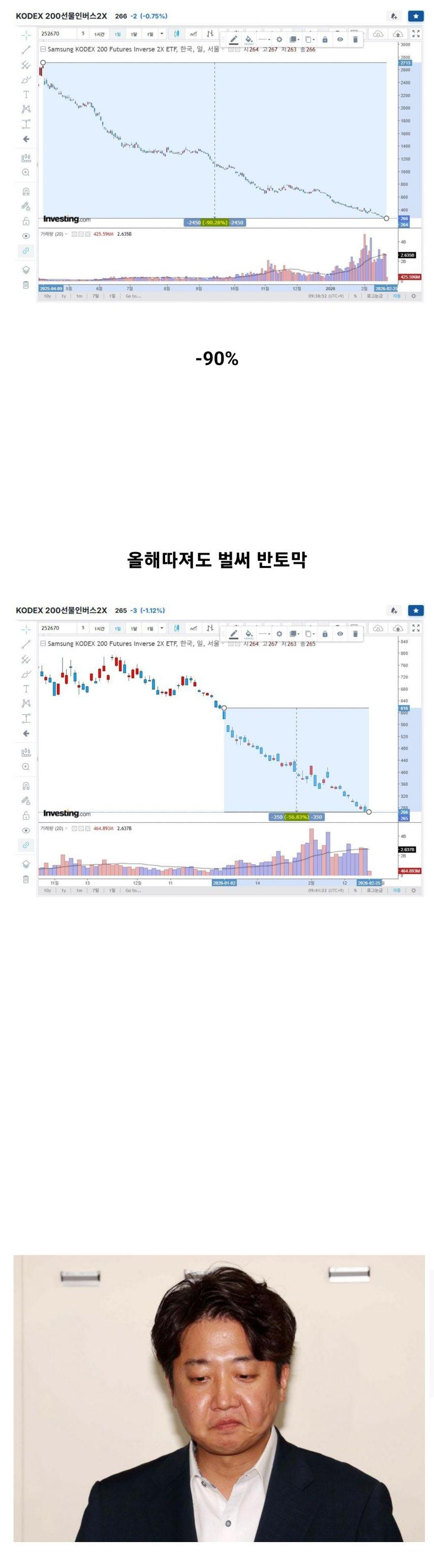The image size is (434, 1568).
Task: Click add alert icon beside 265 -3 header
Action: pos(394,611)
